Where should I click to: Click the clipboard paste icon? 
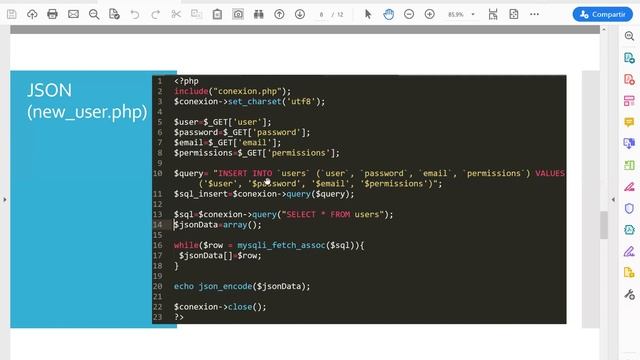pyautogui.click(x=217, y=14)
